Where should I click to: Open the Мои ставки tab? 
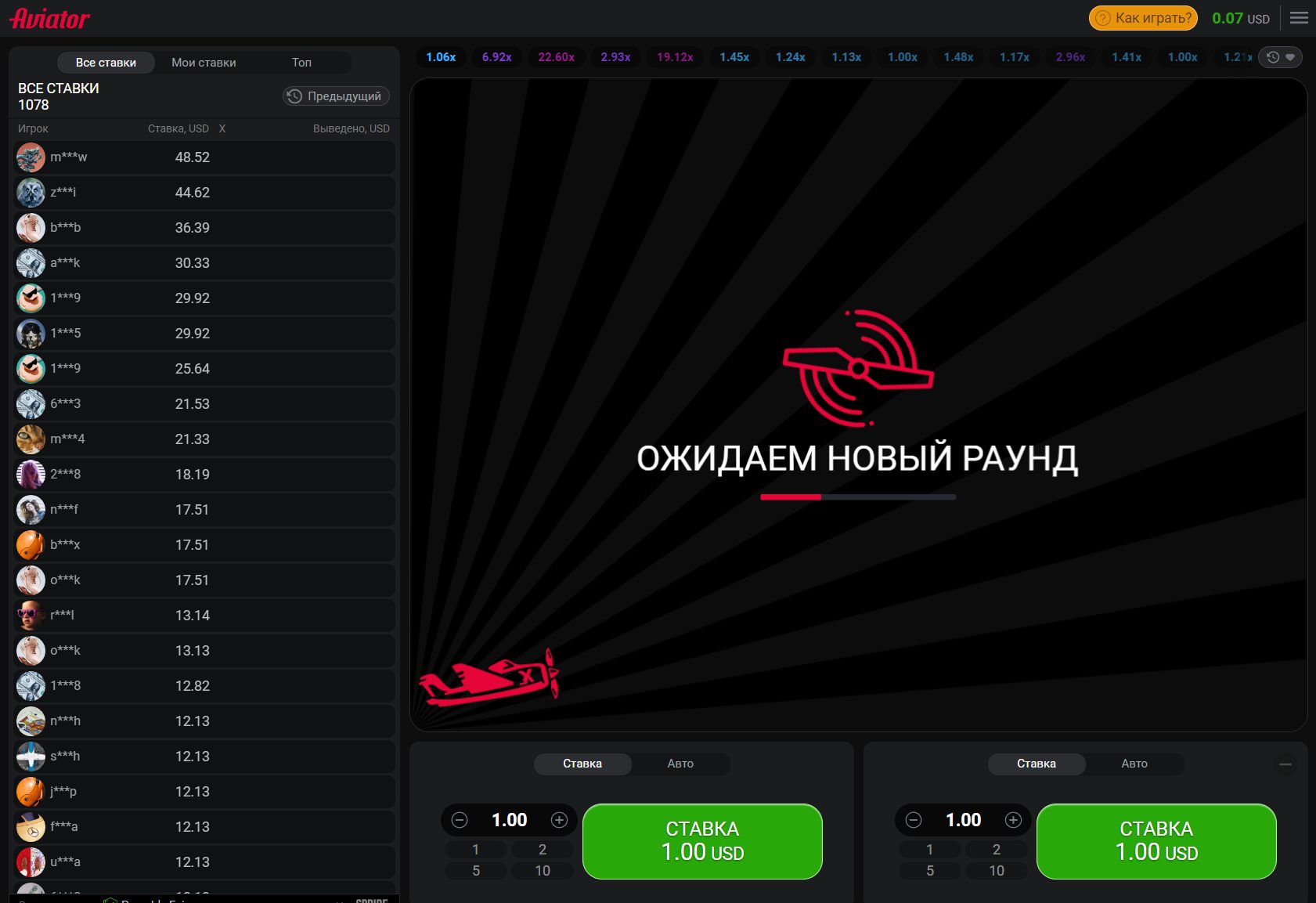coord(204,63)
